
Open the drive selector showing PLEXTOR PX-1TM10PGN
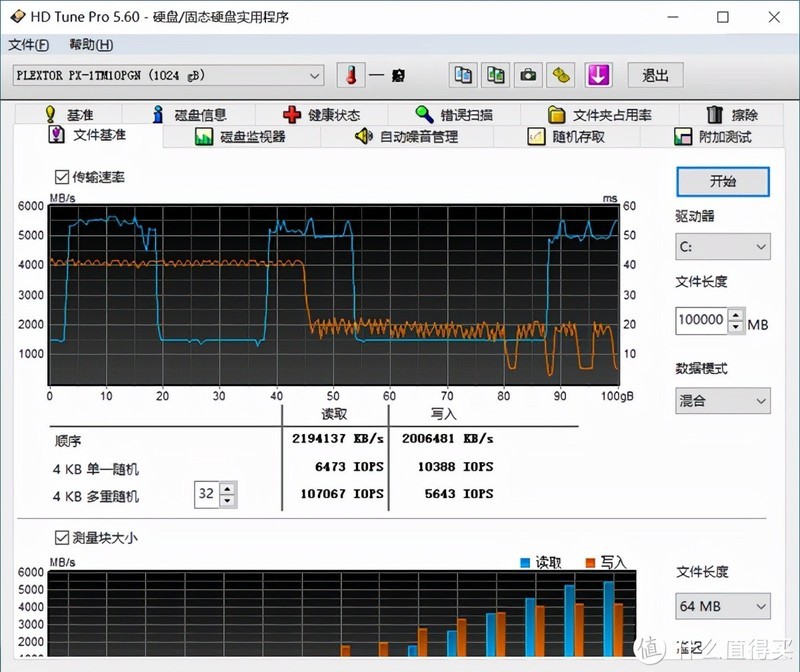click(170, 75)
